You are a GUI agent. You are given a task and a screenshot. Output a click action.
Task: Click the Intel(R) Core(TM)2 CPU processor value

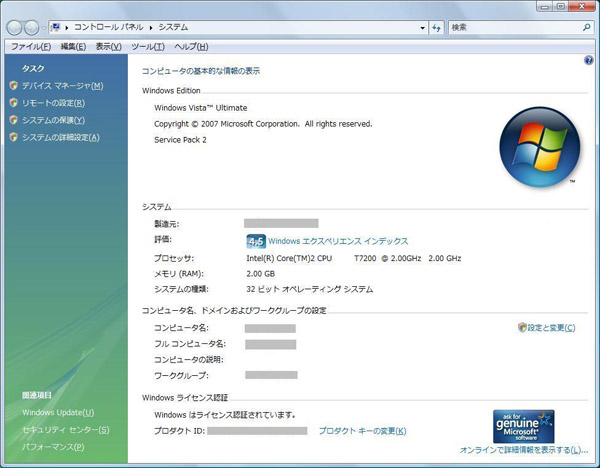[354, 259]
